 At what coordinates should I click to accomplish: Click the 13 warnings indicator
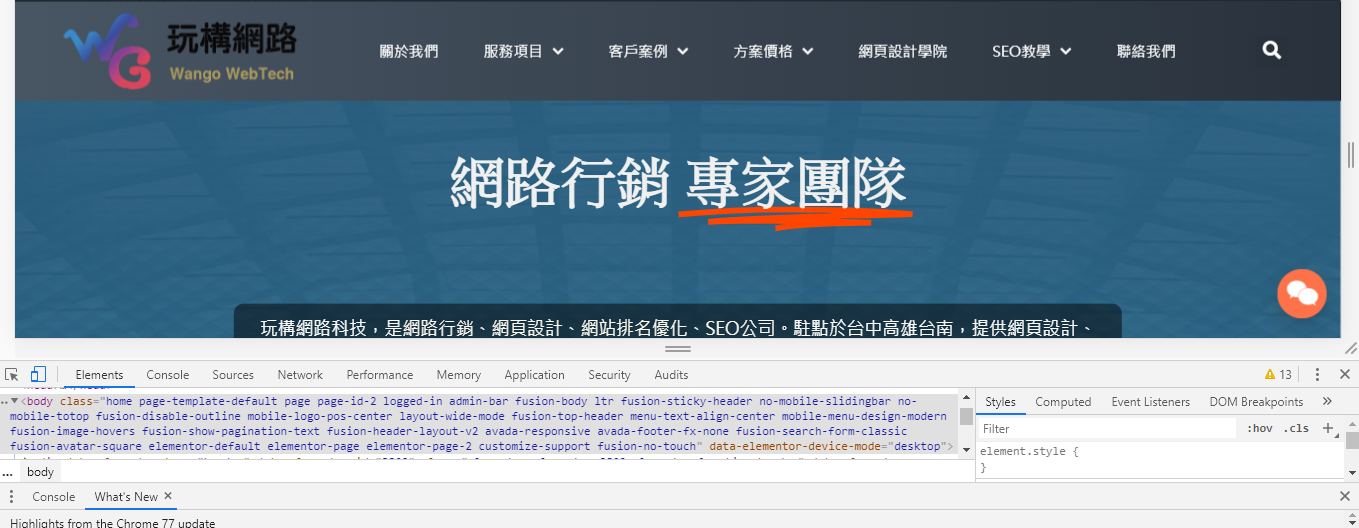(1278, 375)
